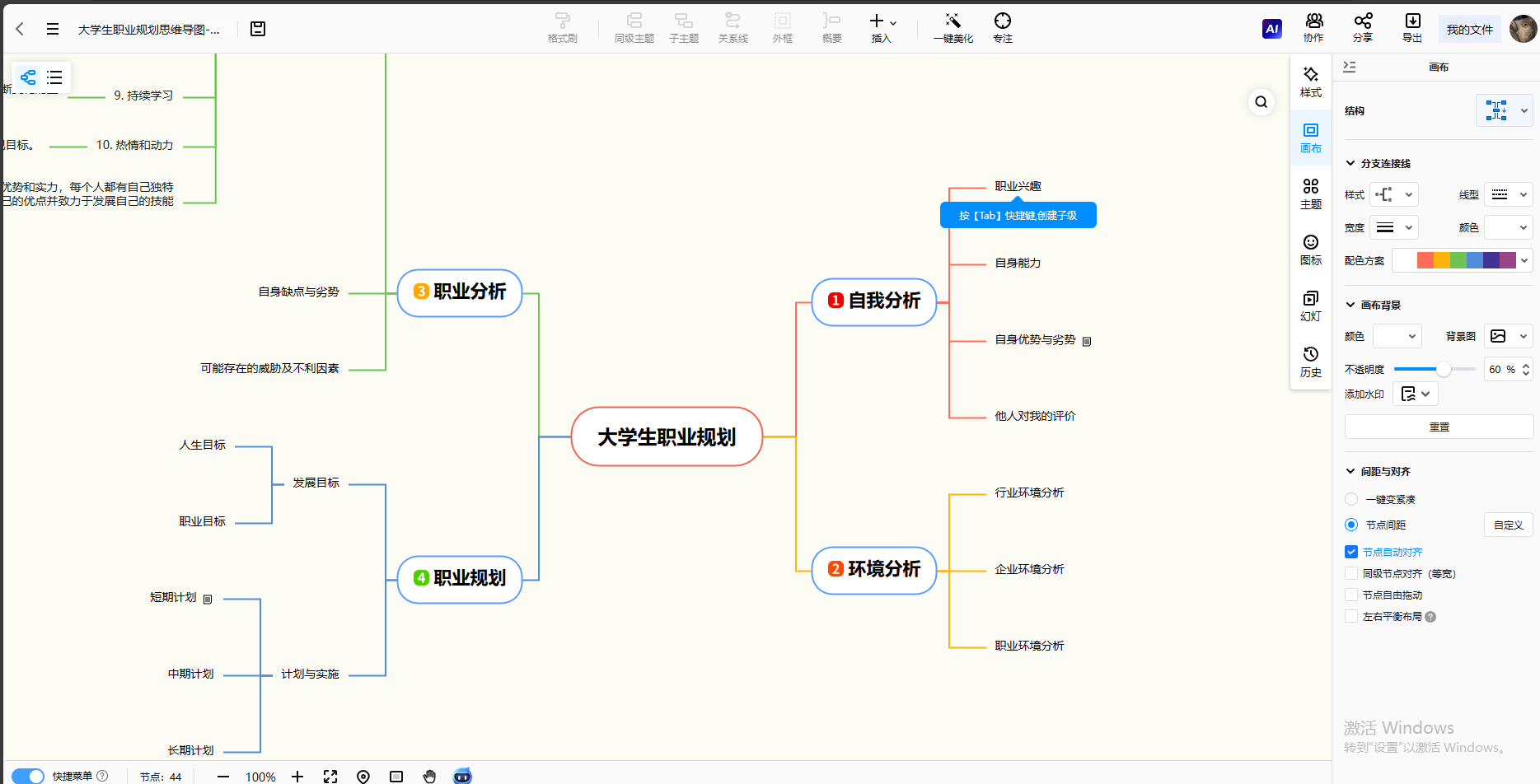Collapse the 分支连接线 section
The width and height of the screenshot is (1540, 784).
coord(1350,163)
